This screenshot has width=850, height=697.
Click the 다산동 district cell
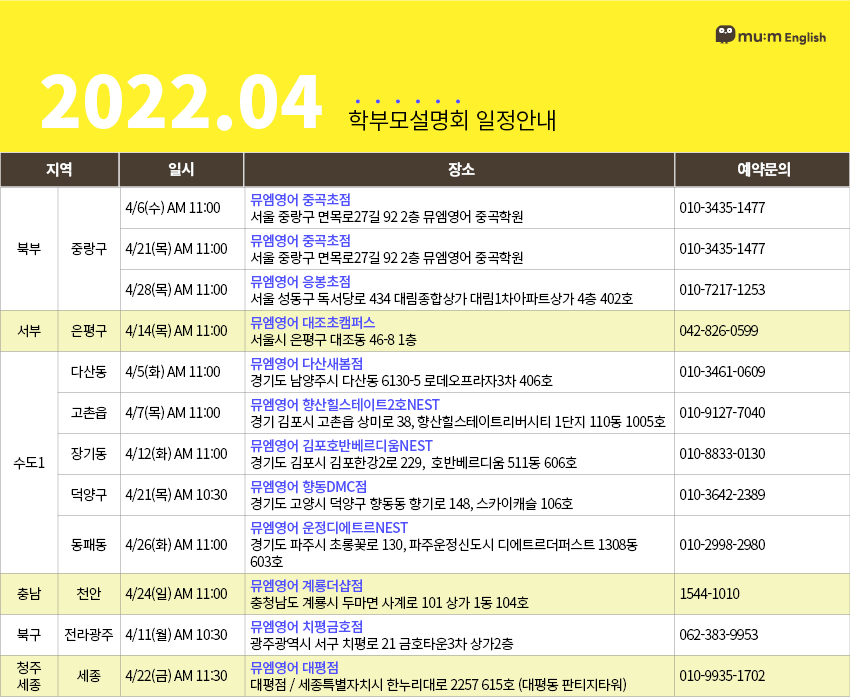click(x=89, y=372)
